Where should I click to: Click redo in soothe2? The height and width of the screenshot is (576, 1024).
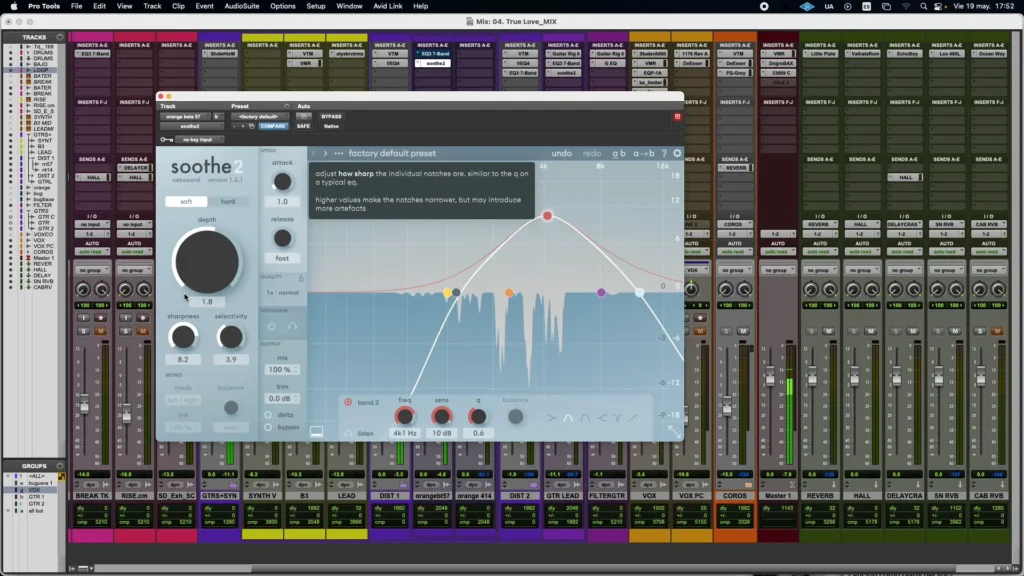coord(592,153)
